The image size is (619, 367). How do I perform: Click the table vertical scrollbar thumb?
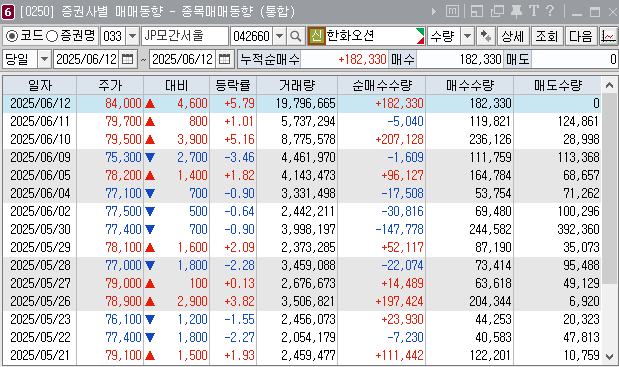click(610, 188)
